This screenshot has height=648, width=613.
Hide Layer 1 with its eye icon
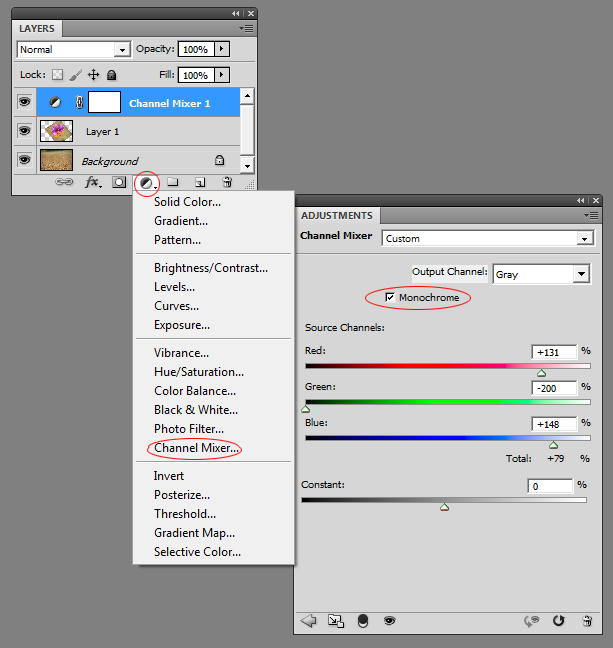tap(24, 131)
